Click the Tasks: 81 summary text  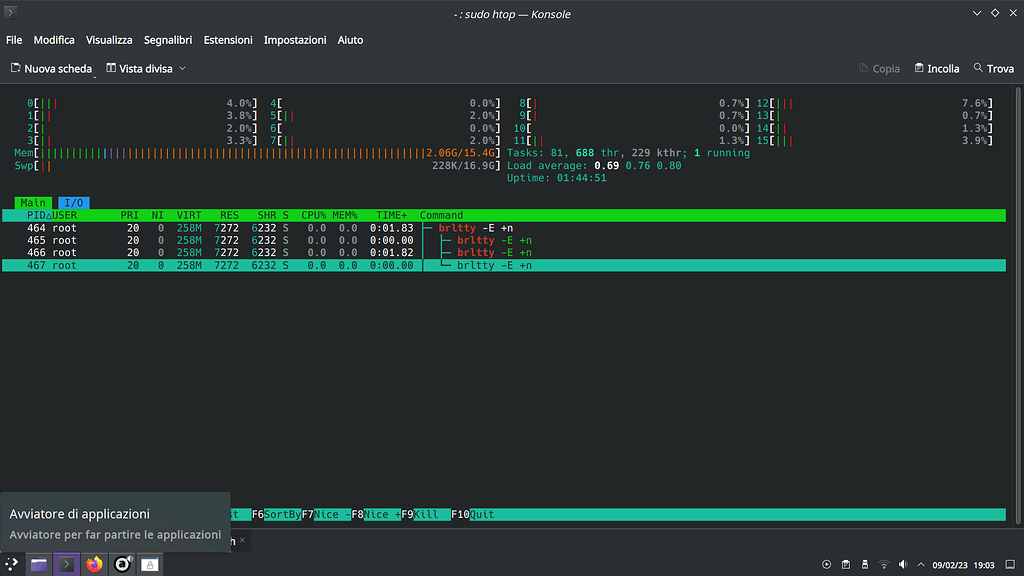point(628,153)
